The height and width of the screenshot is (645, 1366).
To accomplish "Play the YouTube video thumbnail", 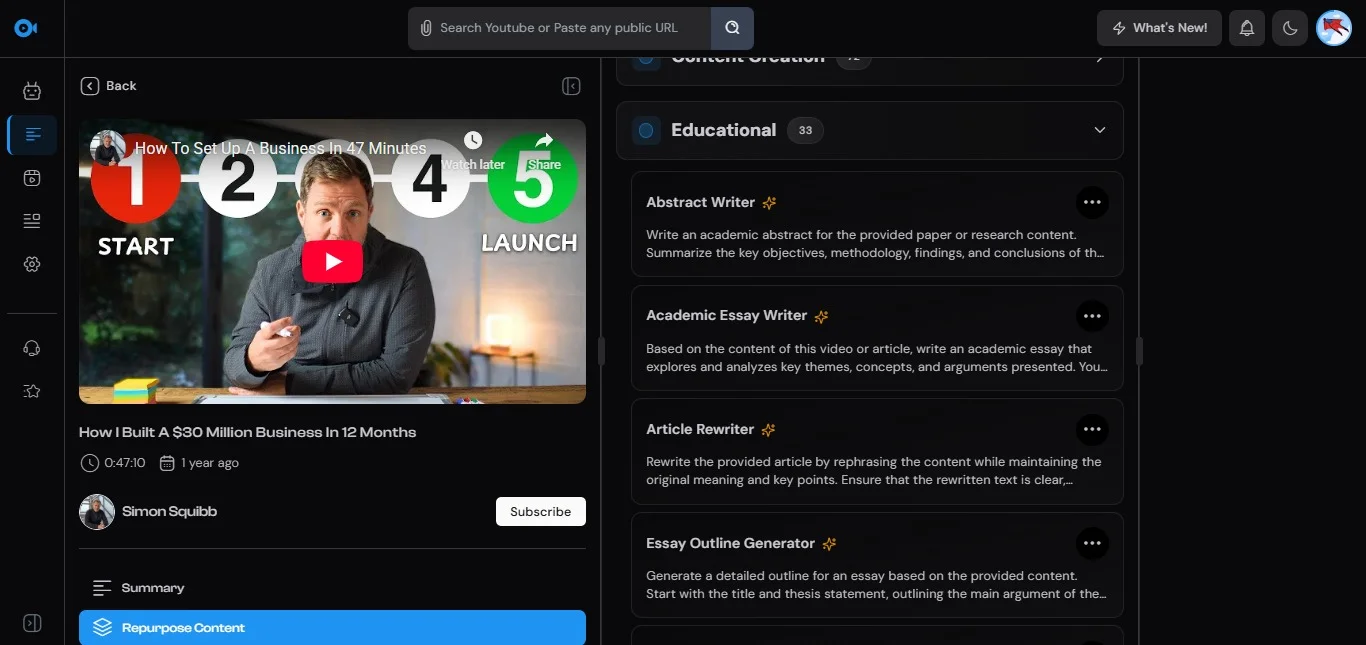I will click(x=332, y=262).
